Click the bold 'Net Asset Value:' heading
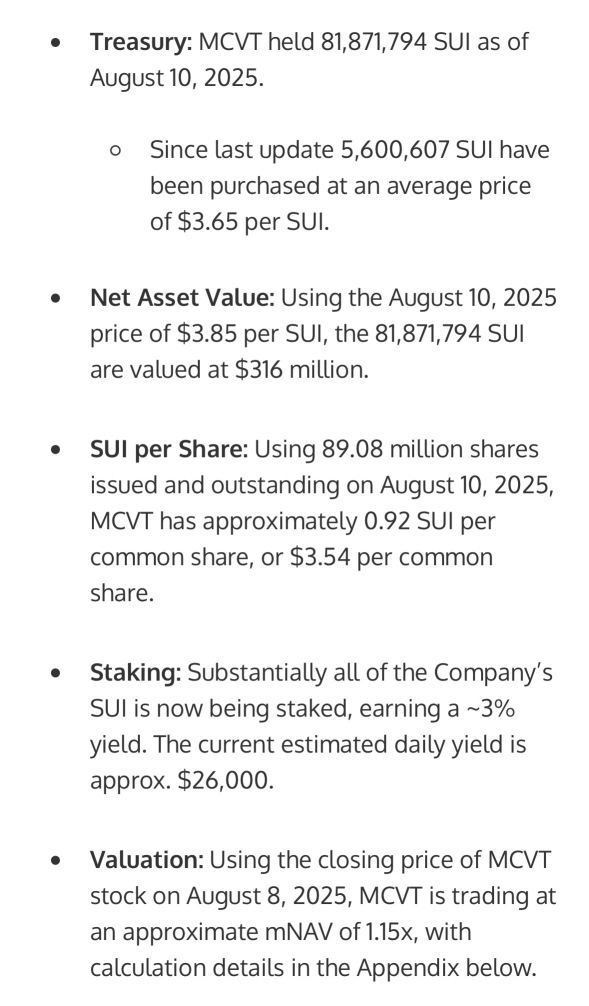 click(x=182, y=298)
